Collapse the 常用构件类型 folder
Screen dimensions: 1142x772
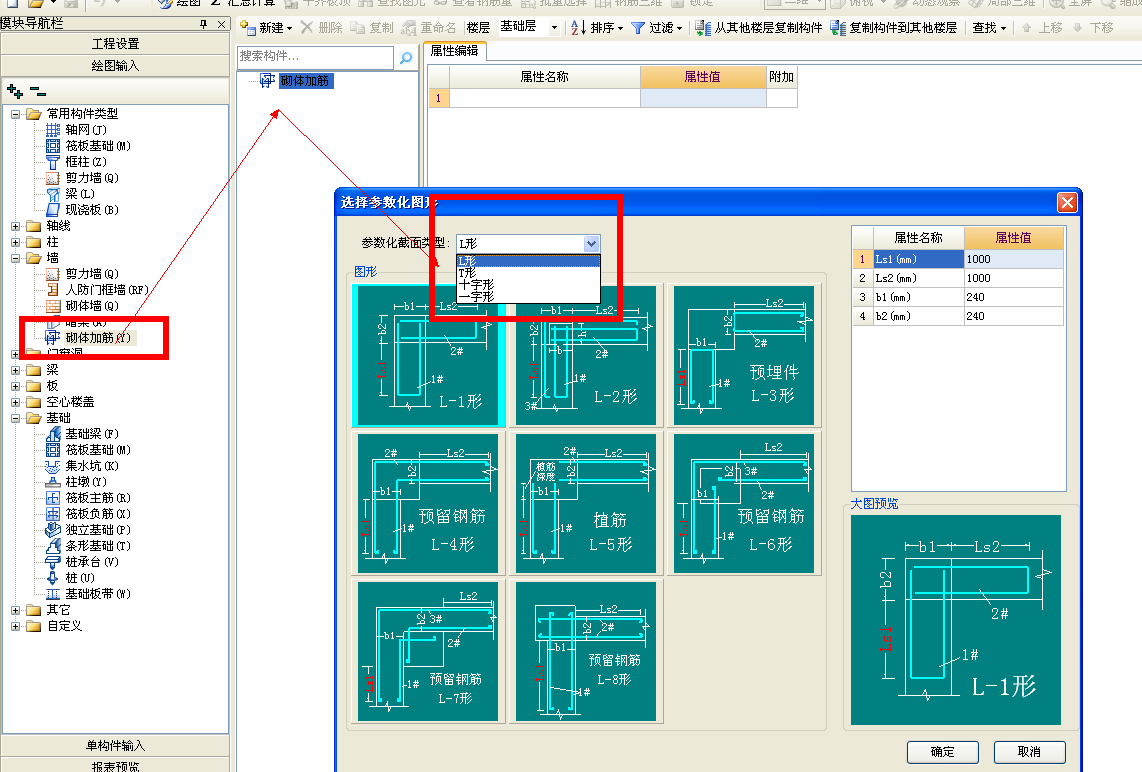pos(15,114)
